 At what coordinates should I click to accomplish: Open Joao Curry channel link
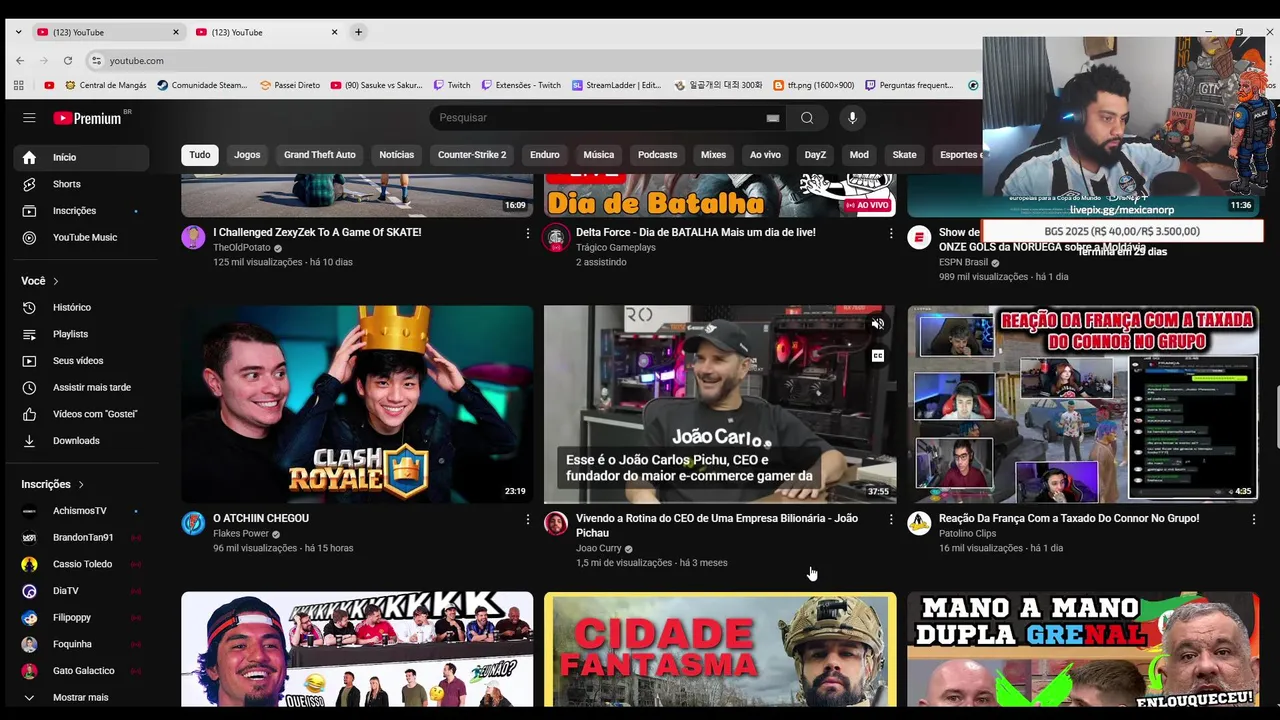(x=599, y=548)
